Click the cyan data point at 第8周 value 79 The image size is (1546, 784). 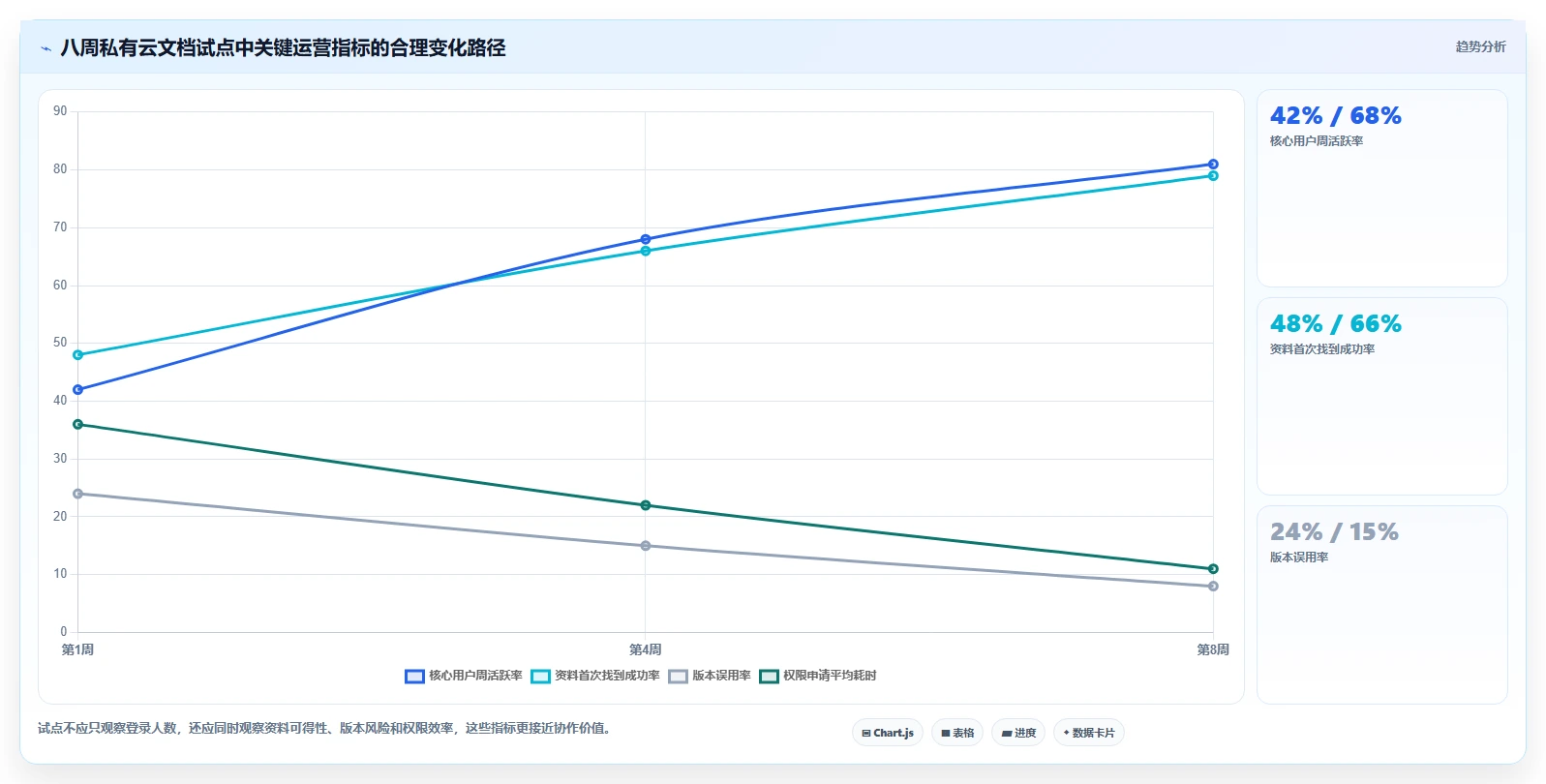click(1213, 176)
